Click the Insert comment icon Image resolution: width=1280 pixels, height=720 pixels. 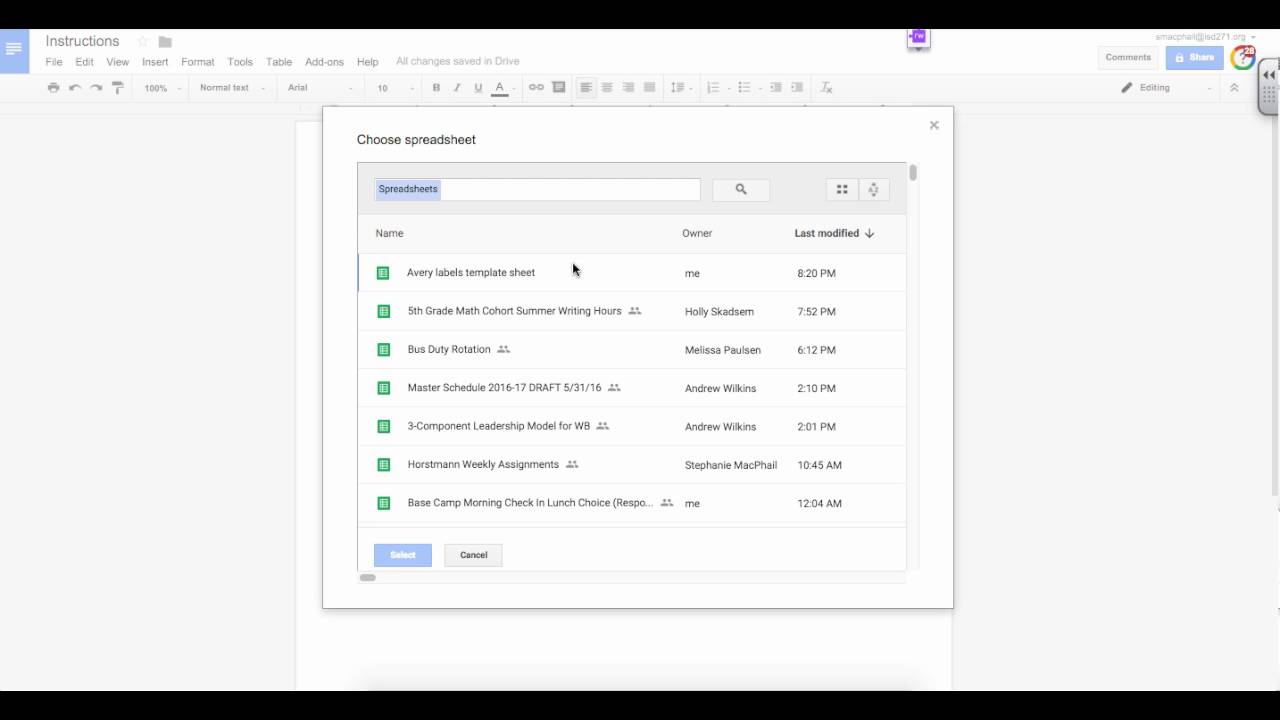click(x=559, y=88)
